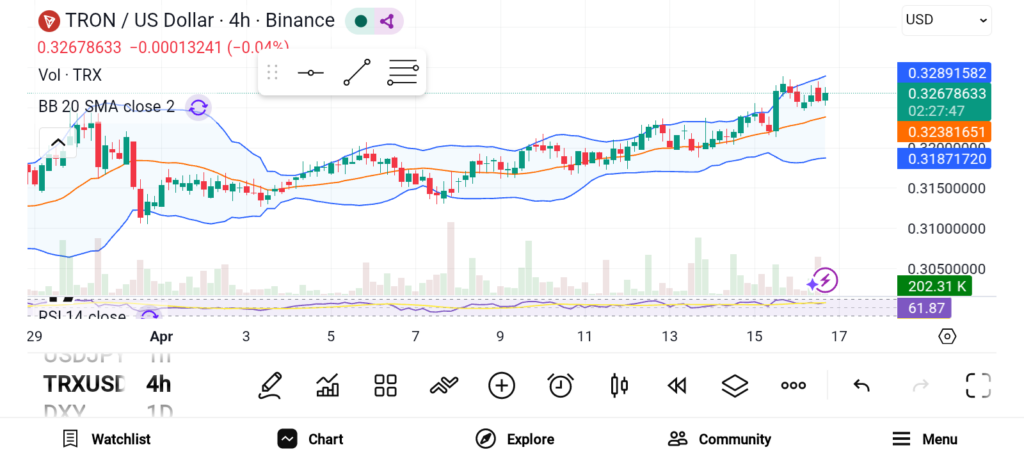Create an alert with alarm clock icon
Image resolution: width=1024 pixels, height=461 pixels.
(561, 385)
